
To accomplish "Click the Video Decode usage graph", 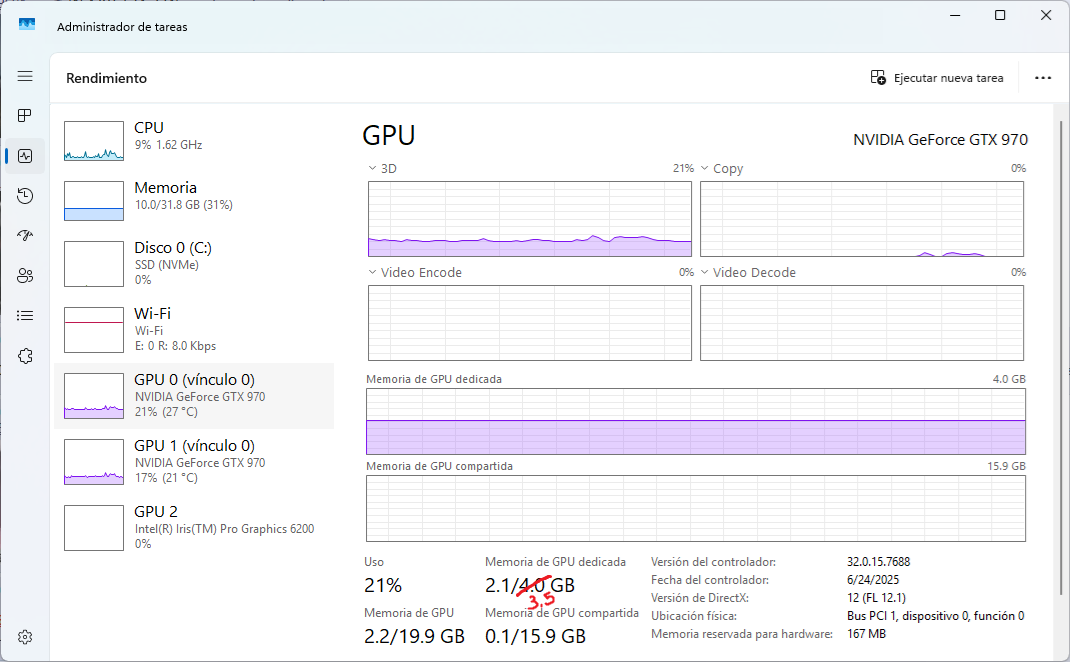I will pyautogui.click(x=862, y=323).
